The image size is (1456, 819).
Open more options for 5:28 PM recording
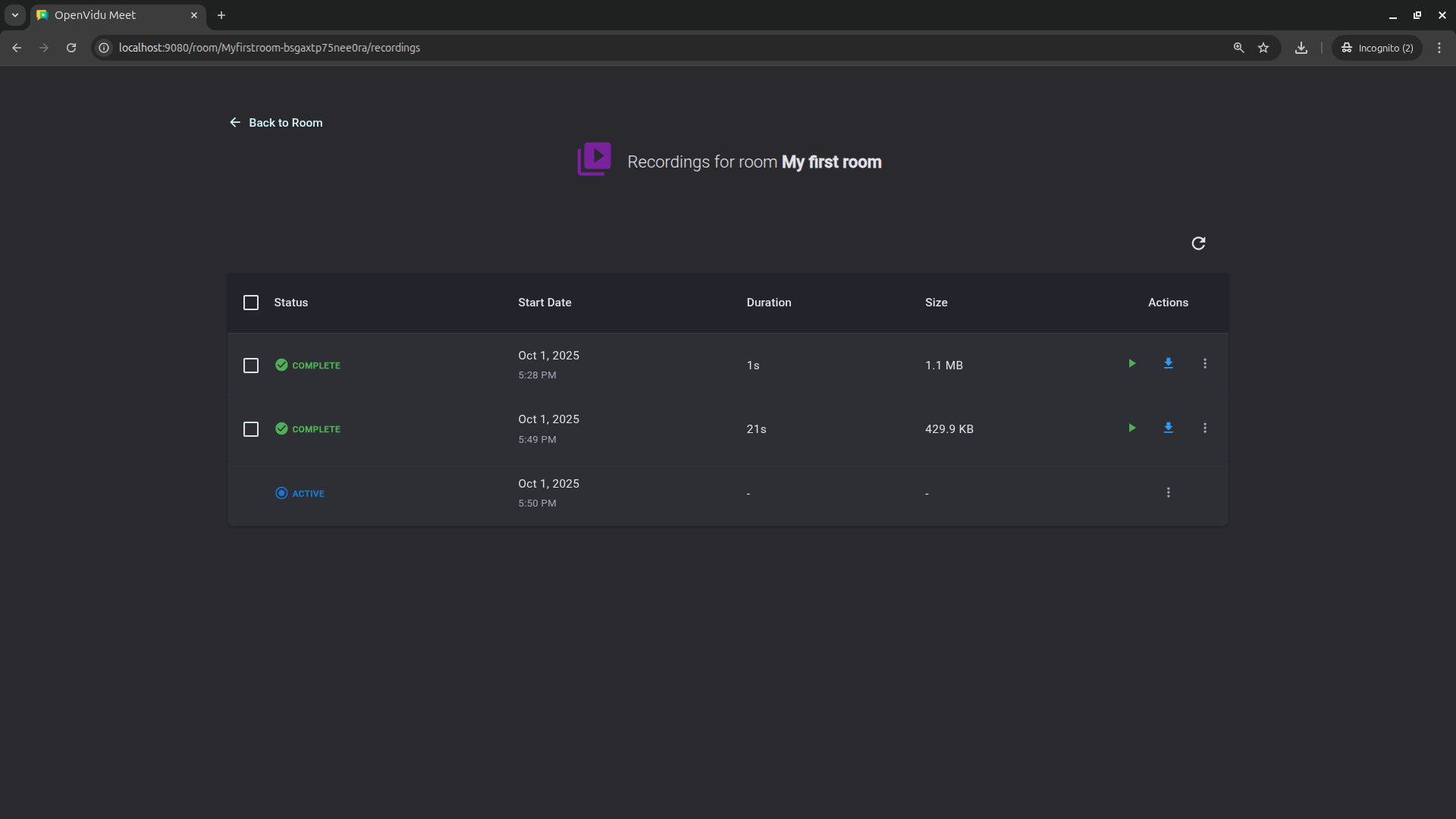coord(1204,364)
